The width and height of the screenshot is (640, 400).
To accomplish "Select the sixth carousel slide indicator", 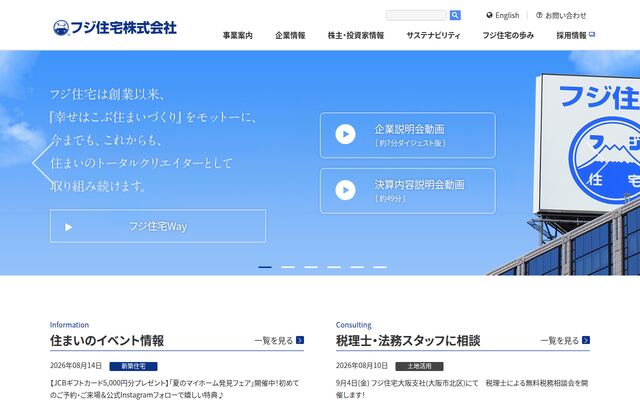I will pyautogui.click(x=380, y=267).
